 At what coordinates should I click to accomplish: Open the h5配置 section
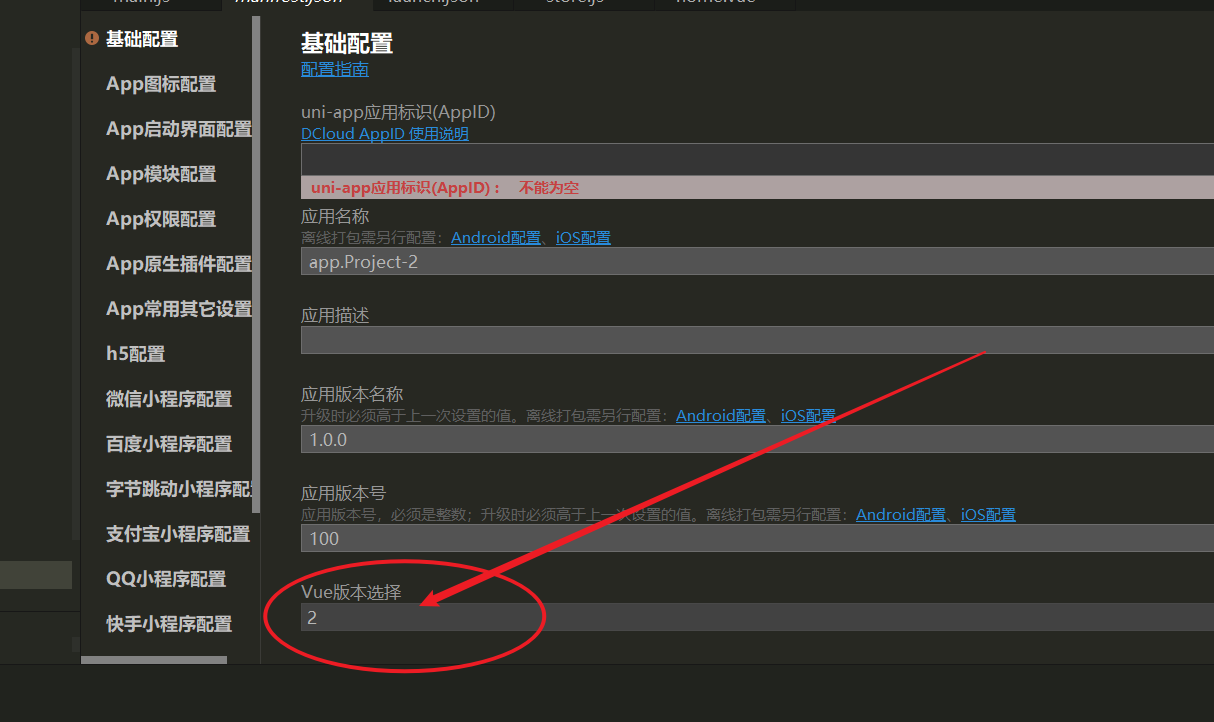135,354
